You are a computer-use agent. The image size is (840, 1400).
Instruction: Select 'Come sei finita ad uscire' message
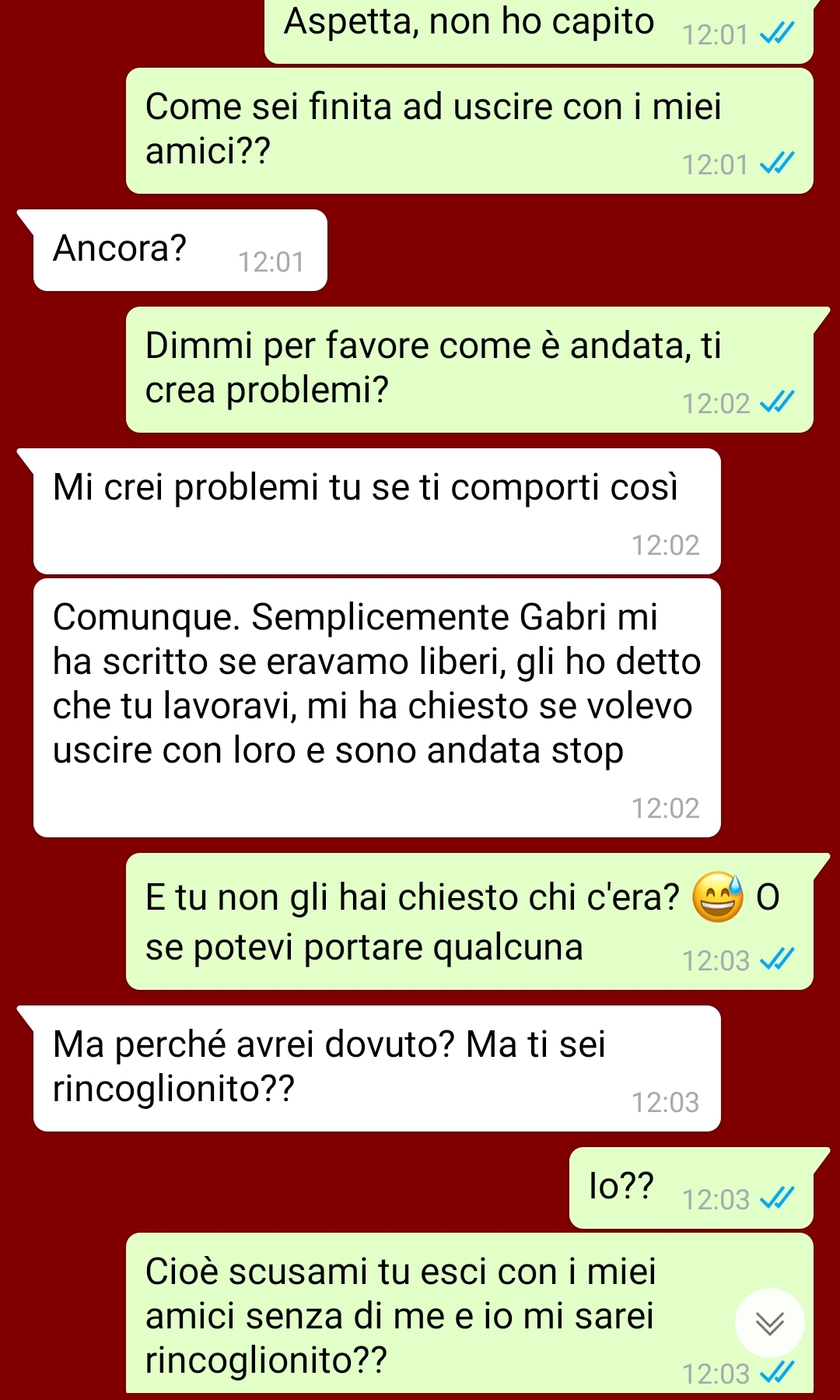point(469,131)
